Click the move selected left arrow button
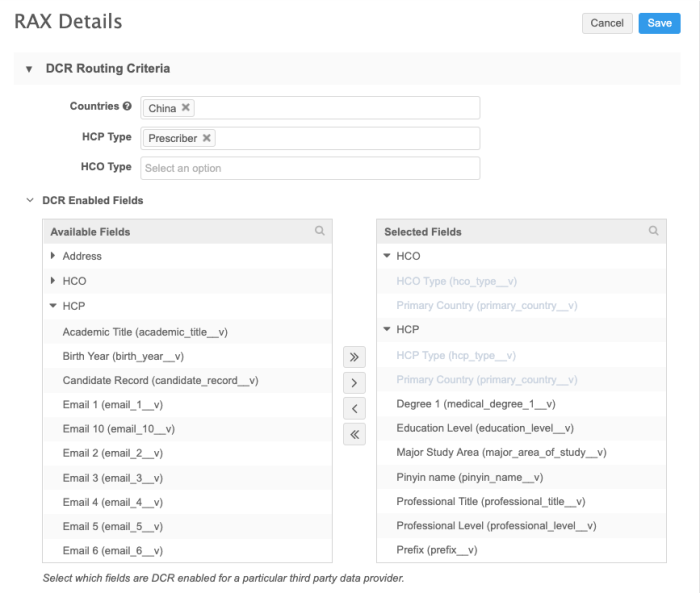This screenshot has height=593, width=700. click(355, 408)
